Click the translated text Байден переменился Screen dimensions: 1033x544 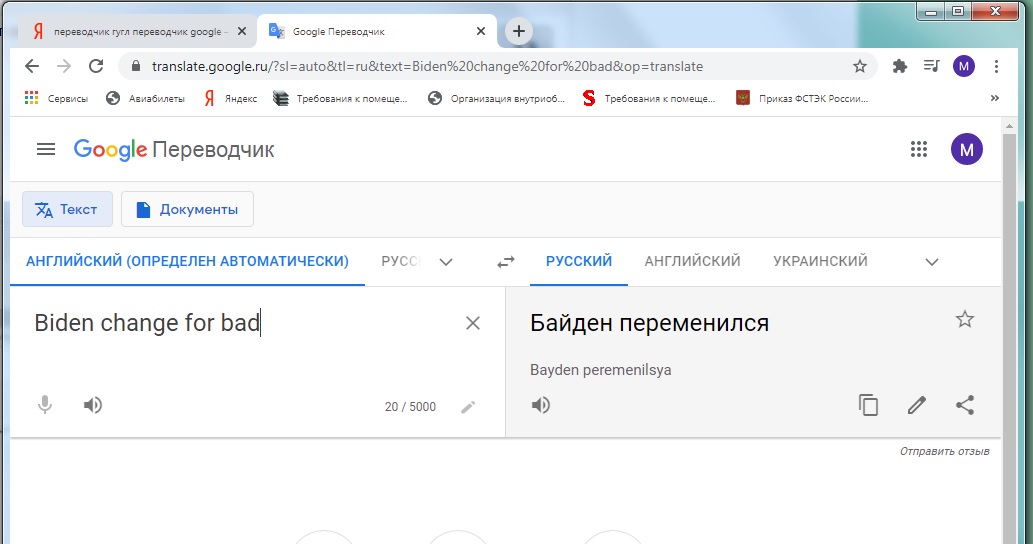pyautogui.click(x=650, y=323)
